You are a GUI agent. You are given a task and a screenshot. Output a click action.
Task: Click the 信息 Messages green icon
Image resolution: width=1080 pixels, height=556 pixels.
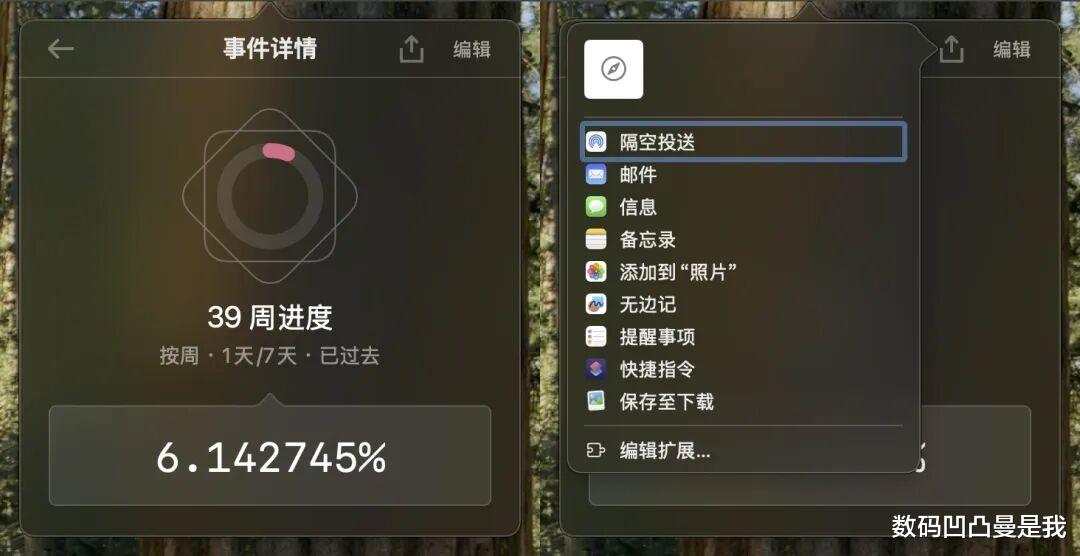[x=596, y=207]
